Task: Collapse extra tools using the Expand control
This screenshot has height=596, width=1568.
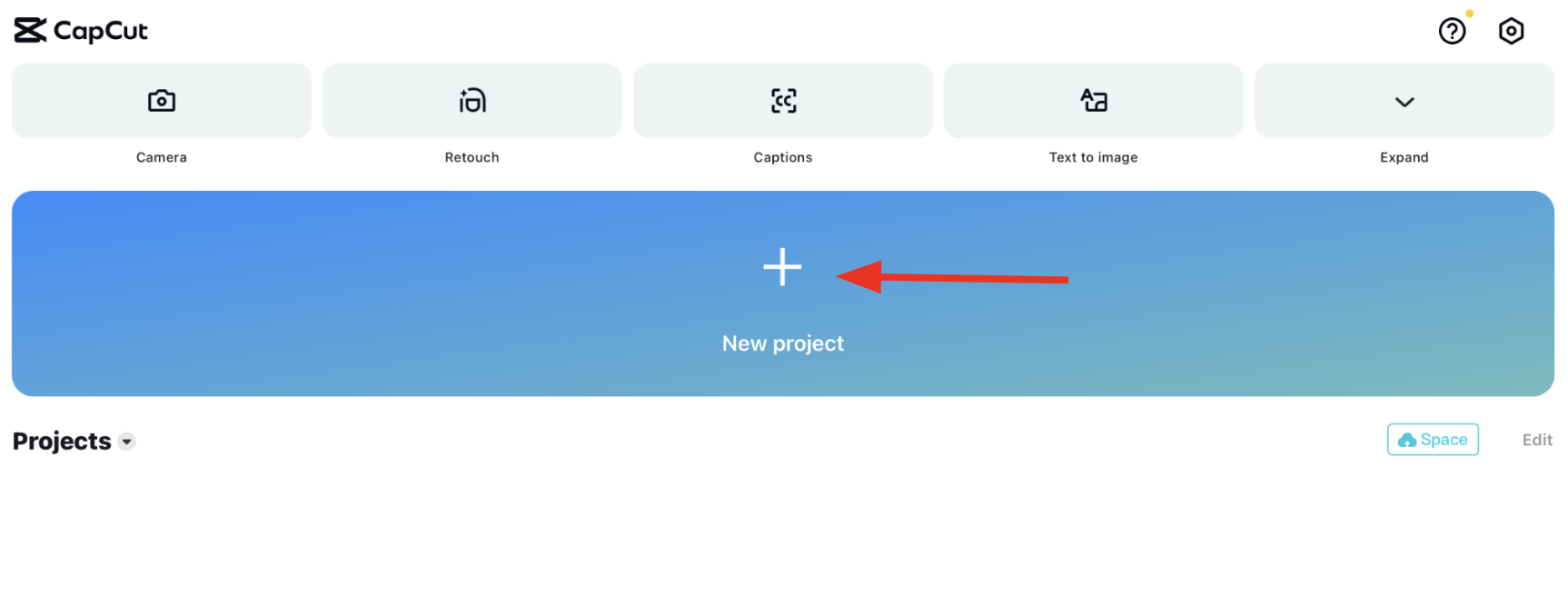Action: [1404, 101]
